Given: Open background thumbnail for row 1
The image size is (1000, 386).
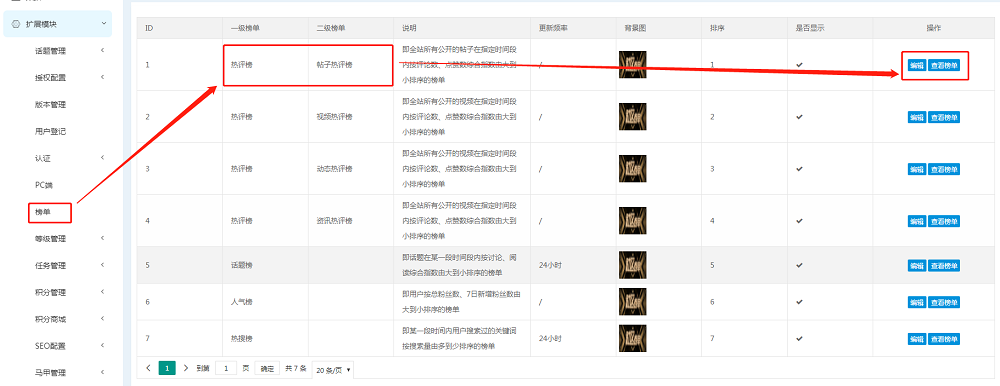Looking at the screenshot, I should (x=632, y=65).
